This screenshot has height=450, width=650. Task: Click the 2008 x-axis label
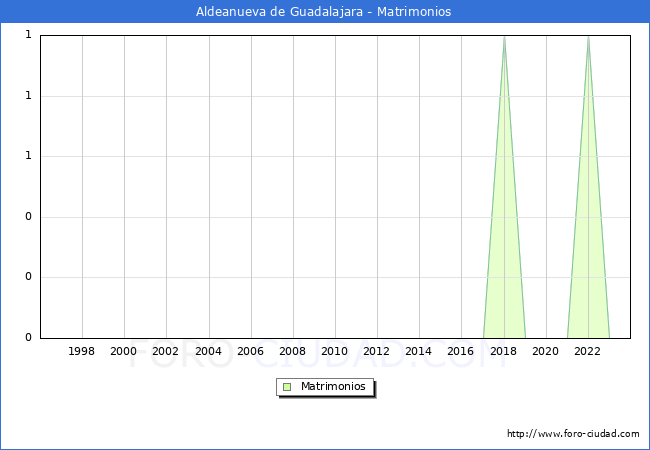point(293,351)
